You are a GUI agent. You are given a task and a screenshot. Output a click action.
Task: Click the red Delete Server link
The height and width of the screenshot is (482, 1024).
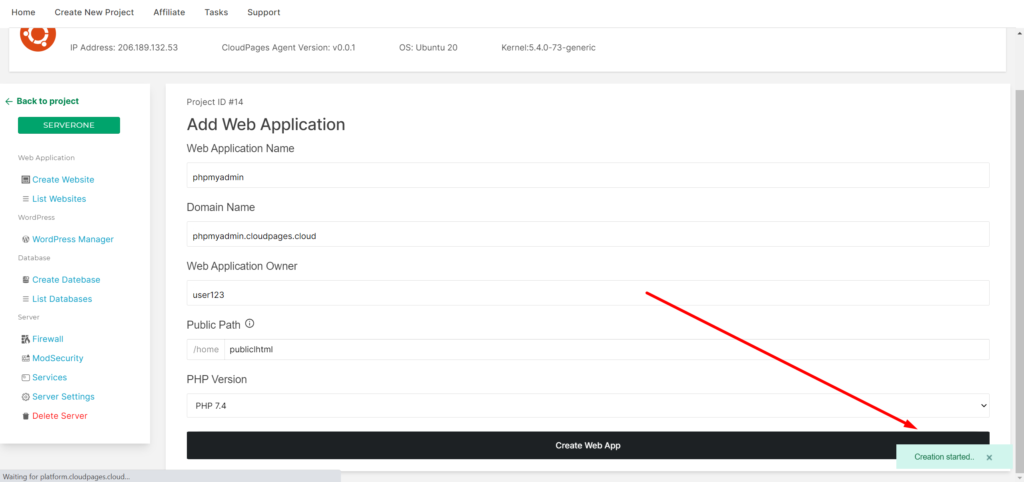[60, 416]
